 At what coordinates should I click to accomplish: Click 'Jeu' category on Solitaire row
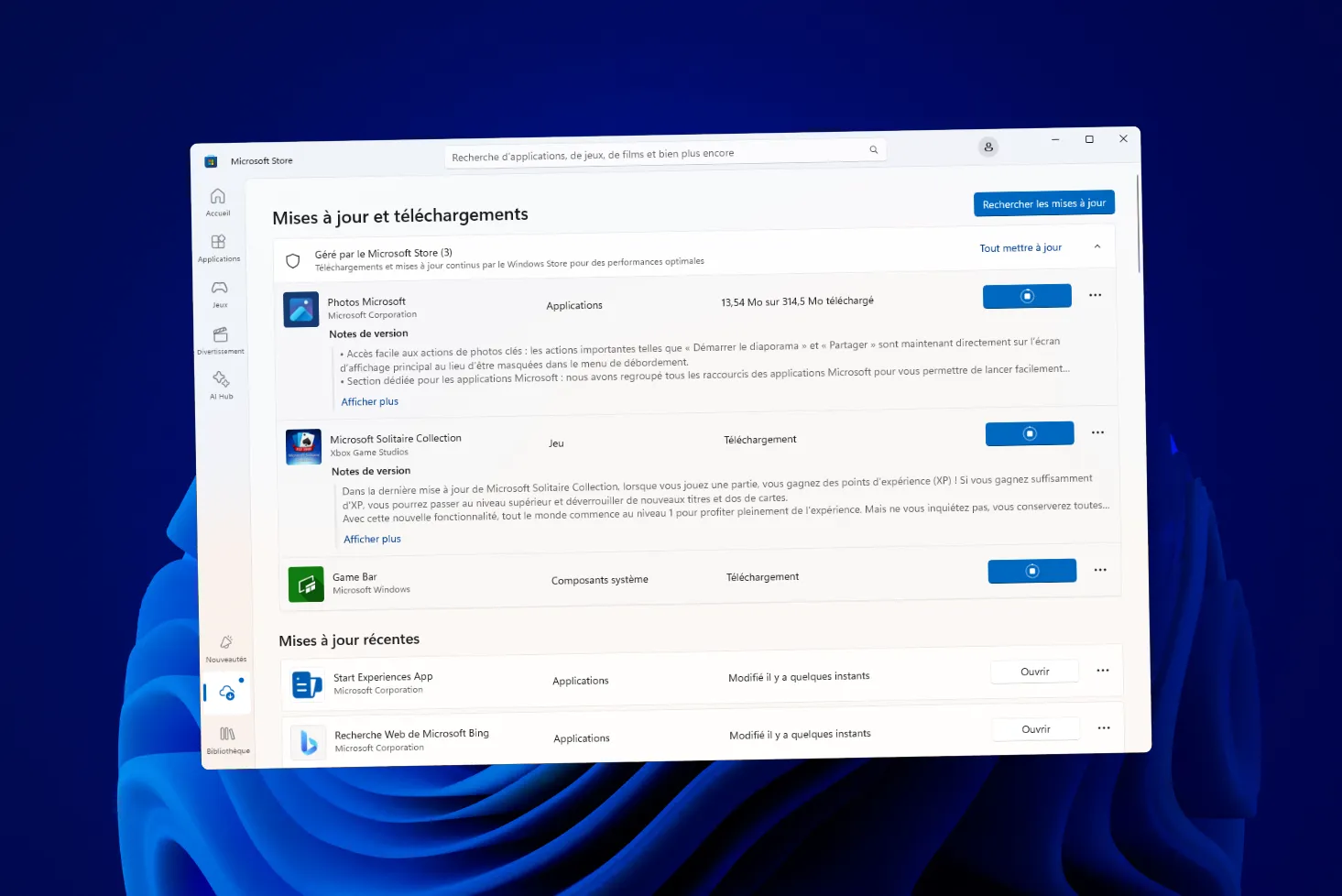[x=556, y=443]
